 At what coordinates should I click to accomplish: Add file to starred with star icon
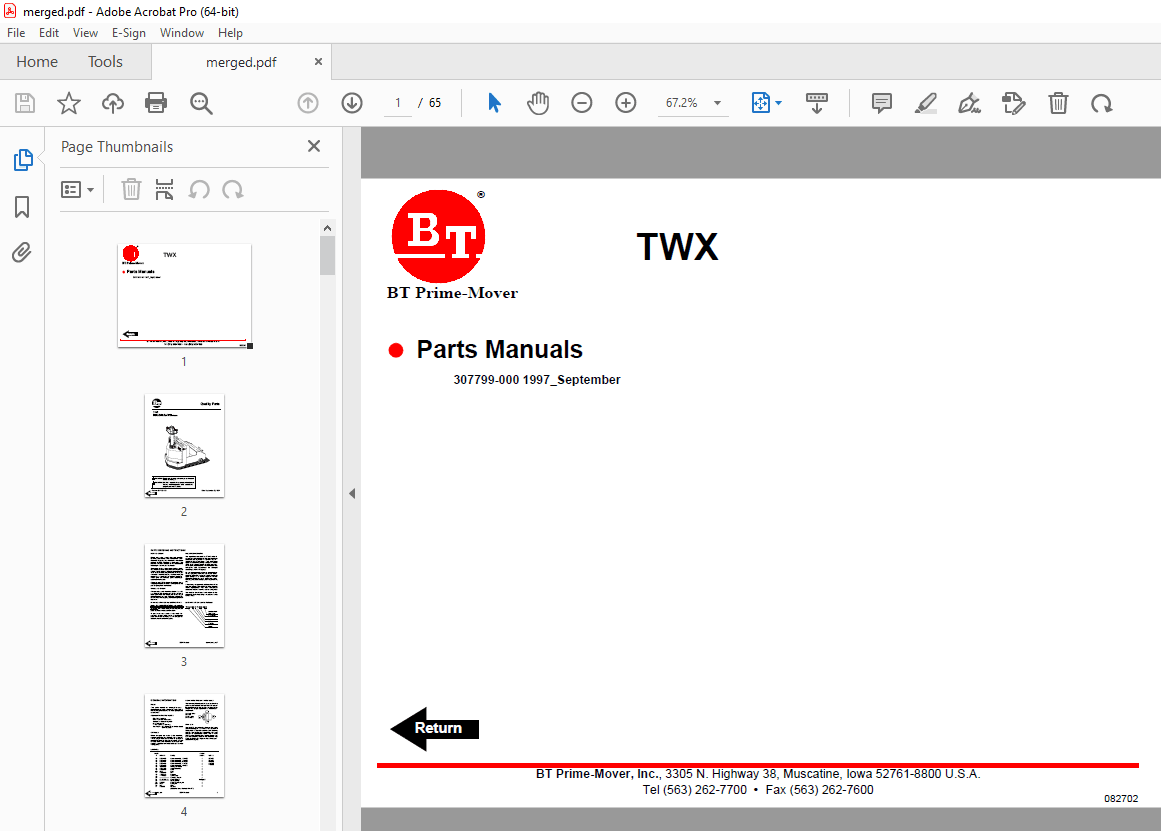tap(69, 103)
